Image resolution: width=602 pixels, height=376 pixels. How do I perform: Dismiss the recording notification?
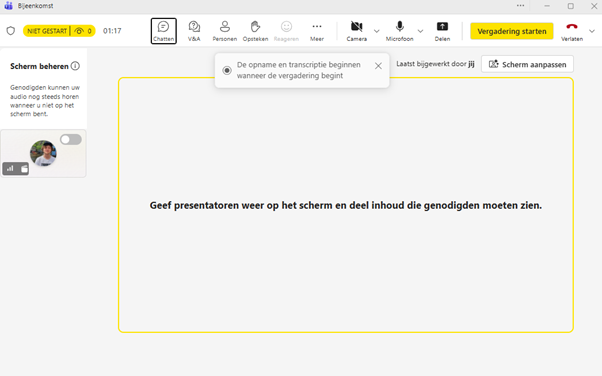(378, 66)
